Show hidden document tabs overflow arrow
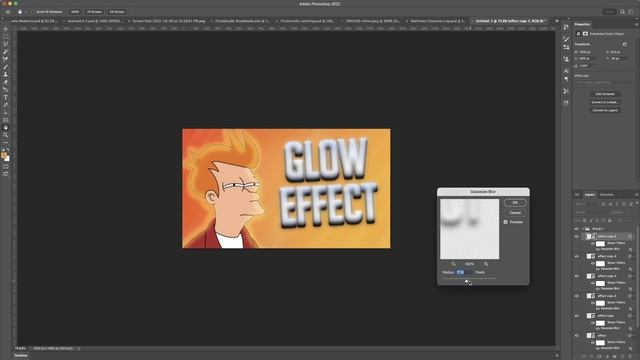The height and width of the screenshot is (360, 640). pyautogui.click(x=557, y=21)
